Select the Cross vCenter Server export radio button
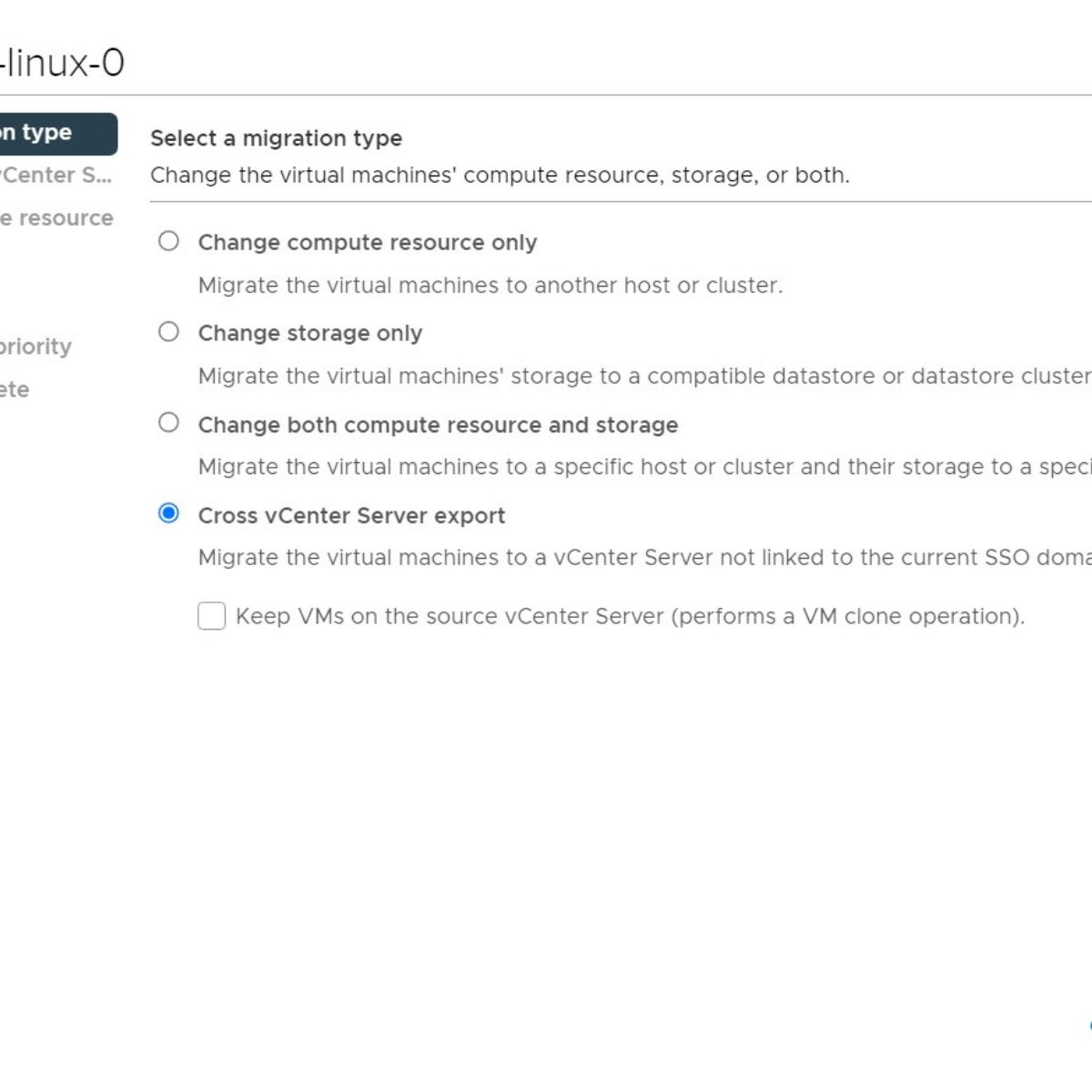Viewport: 1092px width, 1092px height. (x=168, y=513)
